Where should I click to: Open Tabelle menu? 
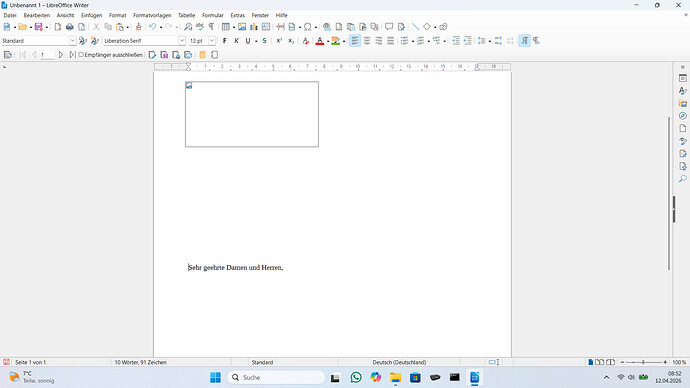coord(187,15)
